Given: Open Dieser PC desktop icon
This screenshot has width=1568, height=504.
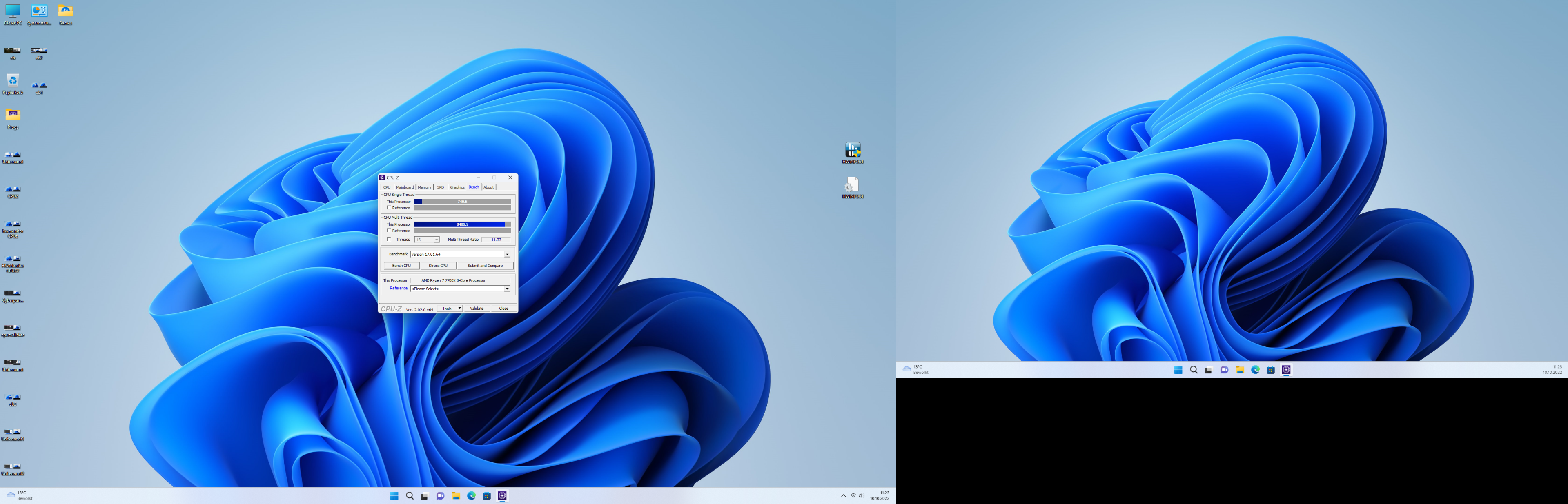Looking at the screenshot, I should [13, 12].
